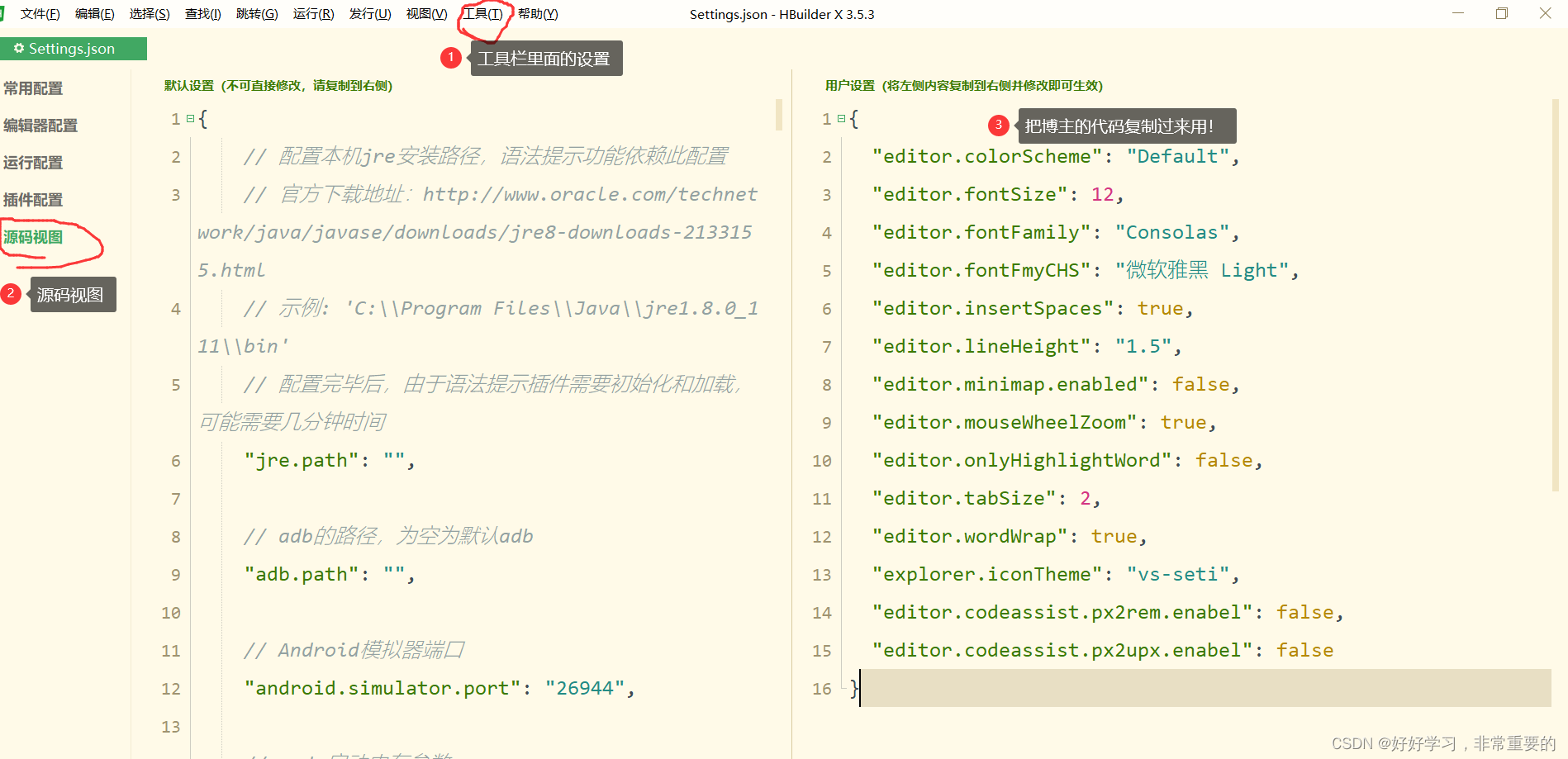This screenshot has height=759, width=1568.
Task: Open the 文件(F) menu
Action: coord(40,14)
